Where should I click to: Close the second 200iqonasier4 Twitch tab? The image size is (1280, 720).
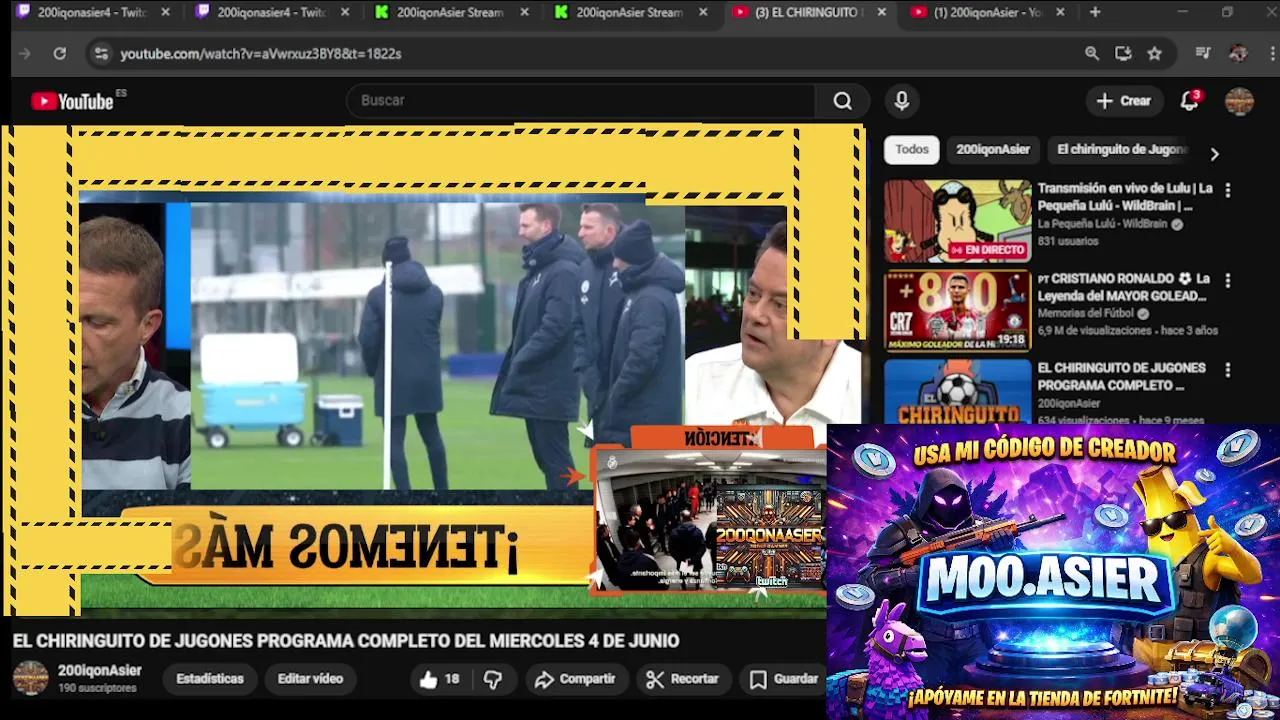(x=345, y=12)
